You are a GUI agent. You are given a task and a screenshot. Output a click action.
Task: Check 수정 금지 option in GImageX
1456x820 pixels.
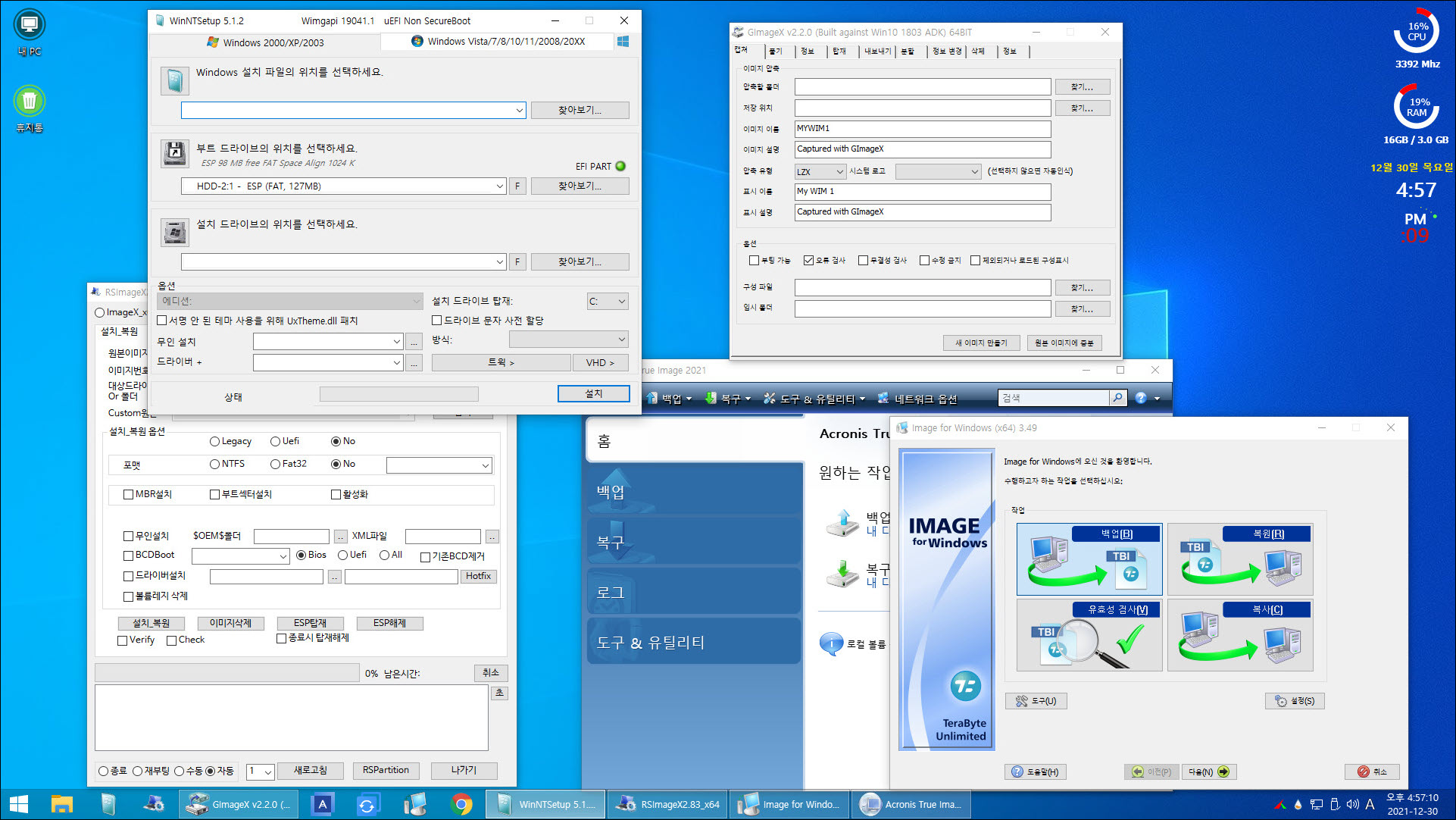pyautogui.click(x=924, y=261)
